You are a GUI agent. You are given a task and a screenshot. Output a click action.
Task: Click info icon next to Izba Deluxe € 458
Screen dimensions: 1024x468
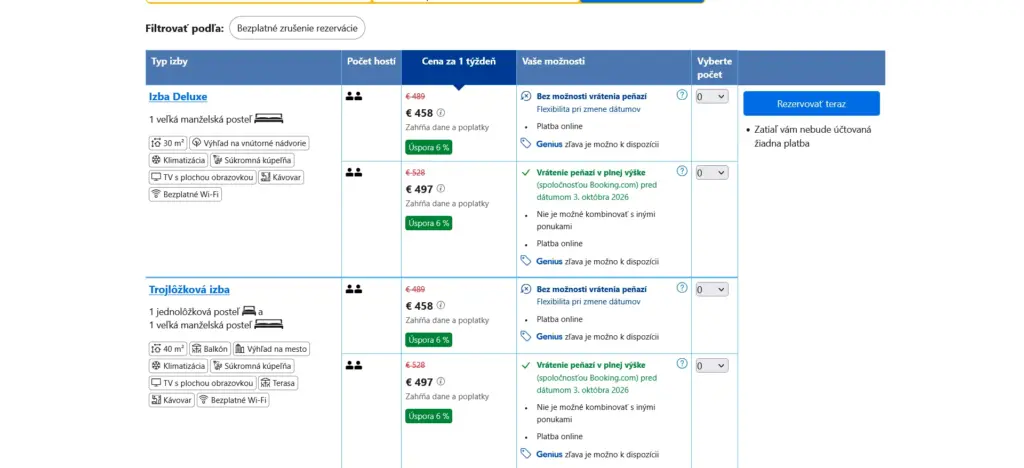click(441, 112)
